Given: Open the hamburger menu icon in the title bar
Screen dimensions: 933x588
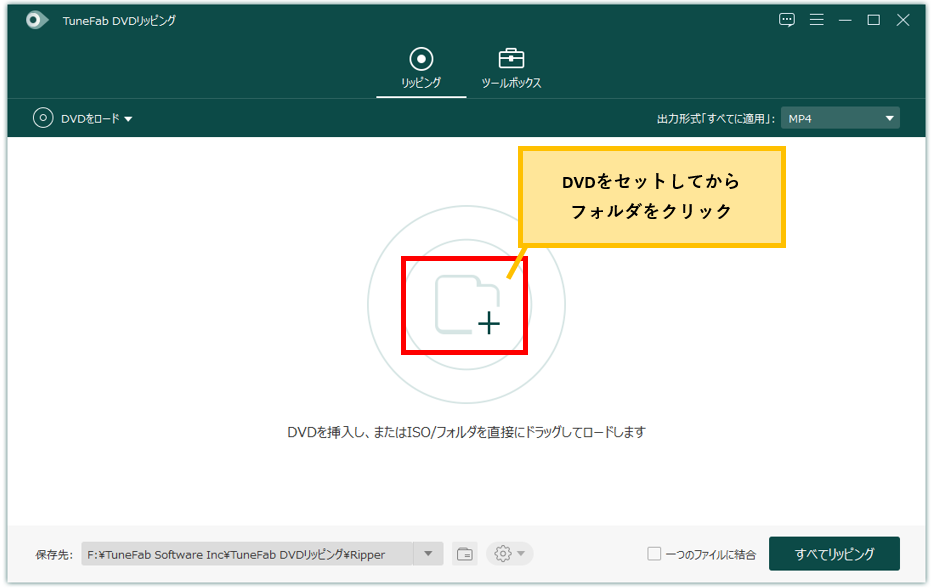Looking at the screenshot, I should tap(816, 20).
